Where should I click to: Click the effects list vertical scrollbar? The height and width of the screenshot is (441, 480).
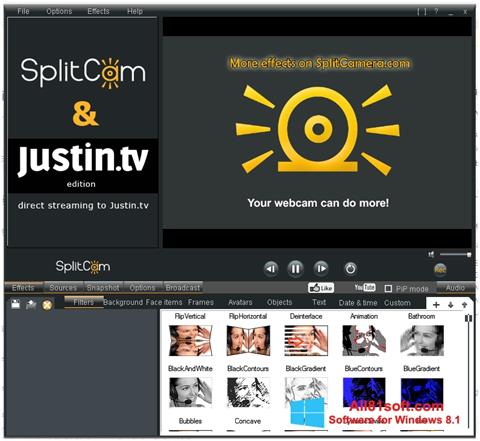[x=468, y=370]
